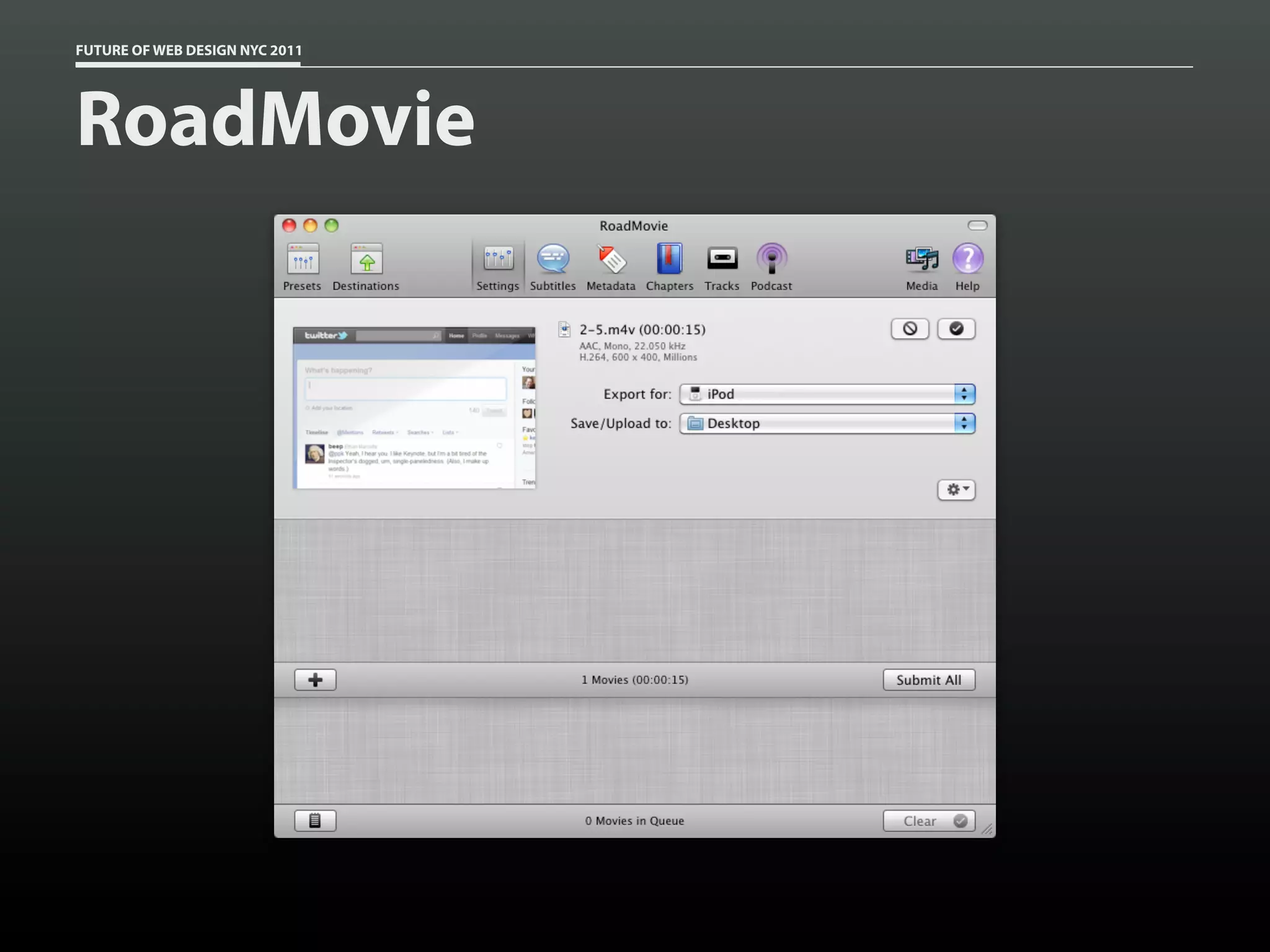Click the Clear queue button
This screenshot has height=952, width=1270.
click(928, 821)
